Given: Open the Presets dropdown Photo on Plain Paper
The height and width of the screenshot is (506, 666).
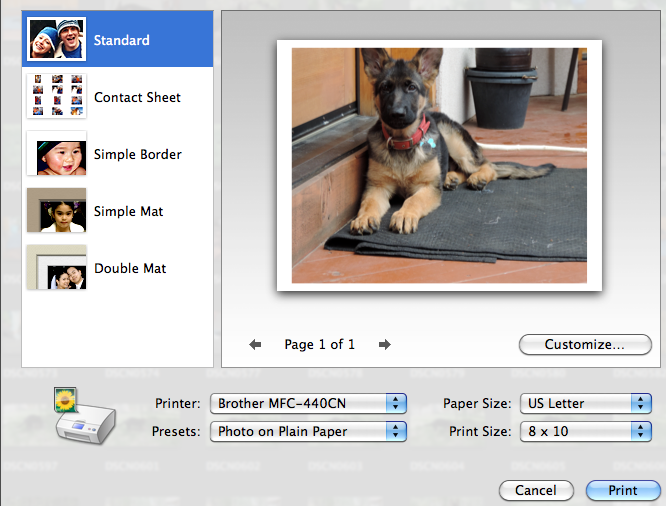Looking at the screenshot, I should tap(308, 431).
